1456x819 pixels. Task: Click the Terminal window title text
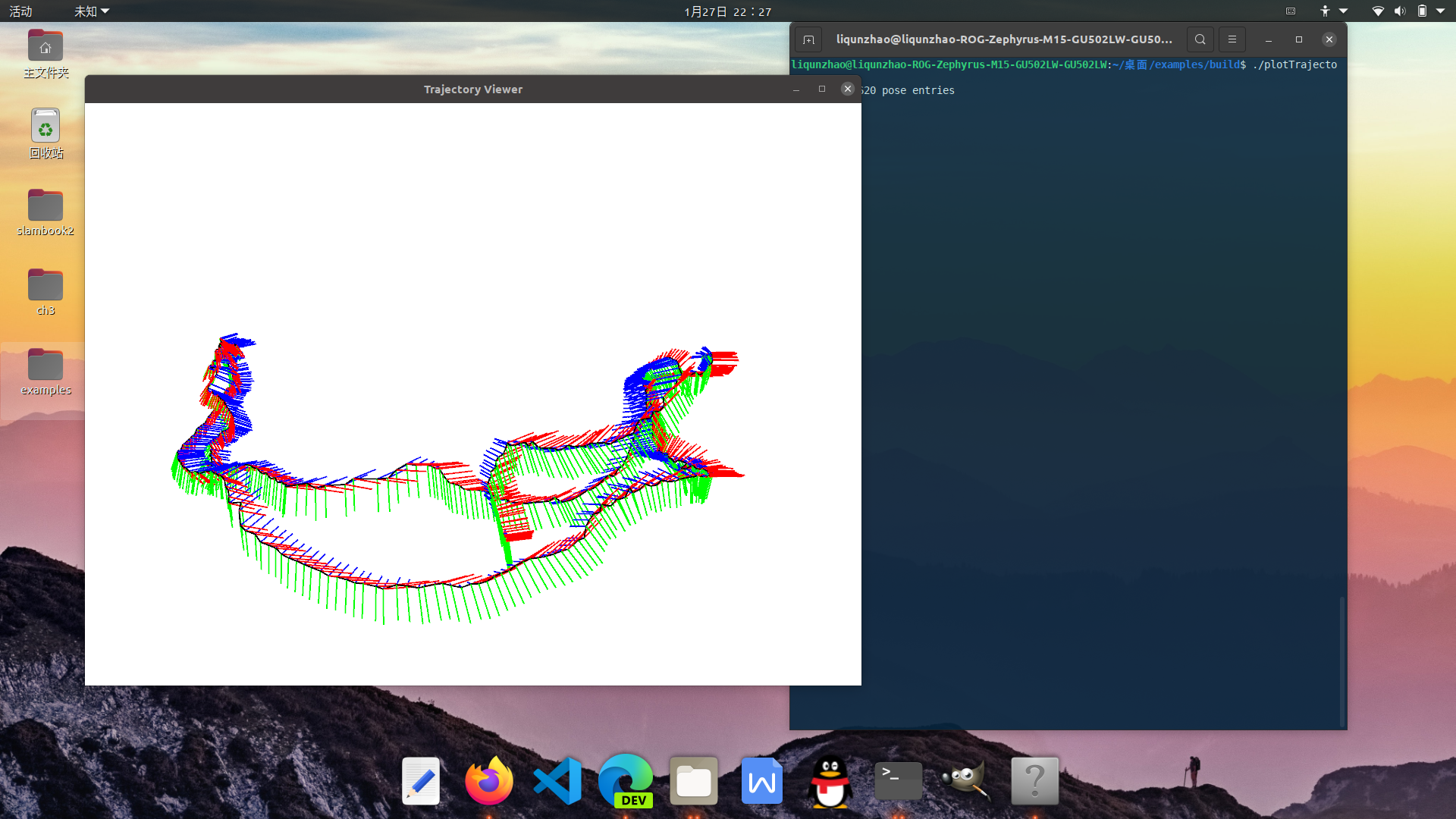click(x=1004, y=39)
